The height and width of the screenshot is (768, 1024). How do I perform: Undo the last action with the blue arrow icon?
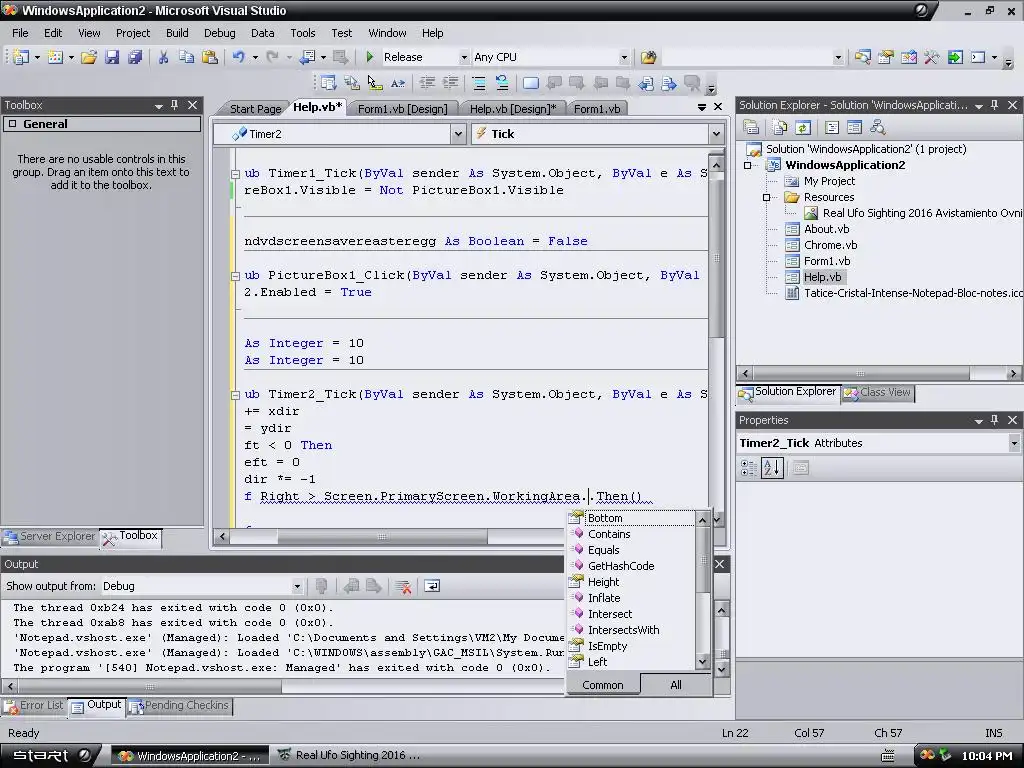239,57
